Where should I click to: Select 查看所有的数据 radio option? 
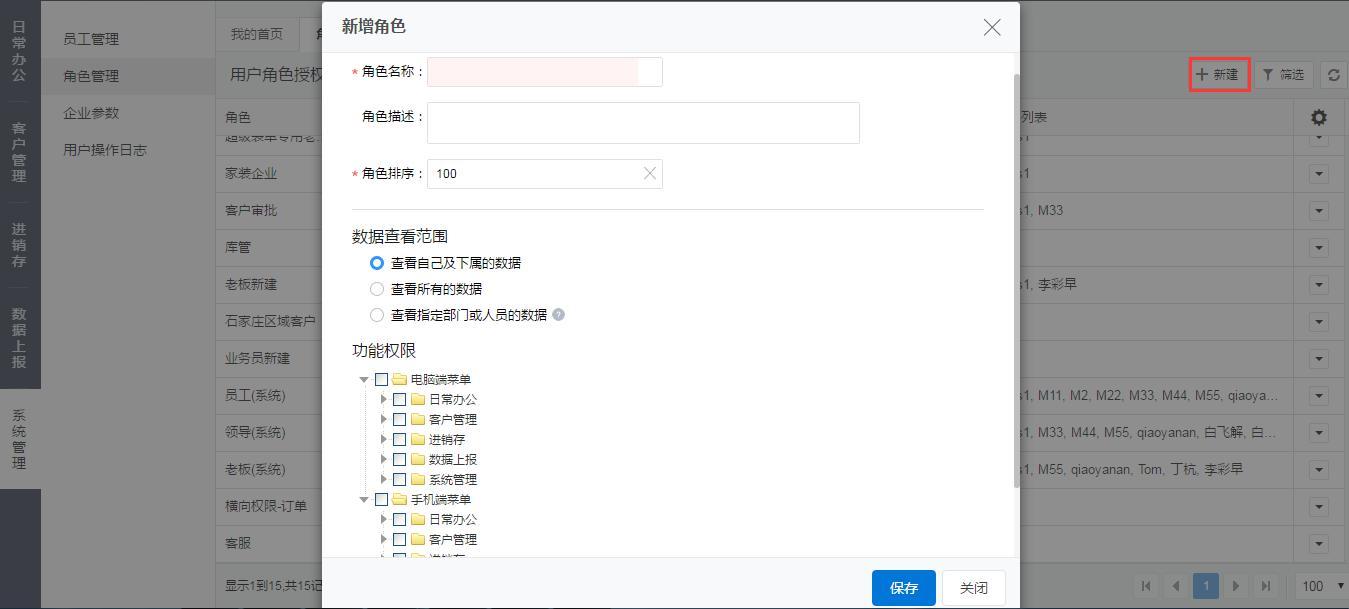[377, 289]
